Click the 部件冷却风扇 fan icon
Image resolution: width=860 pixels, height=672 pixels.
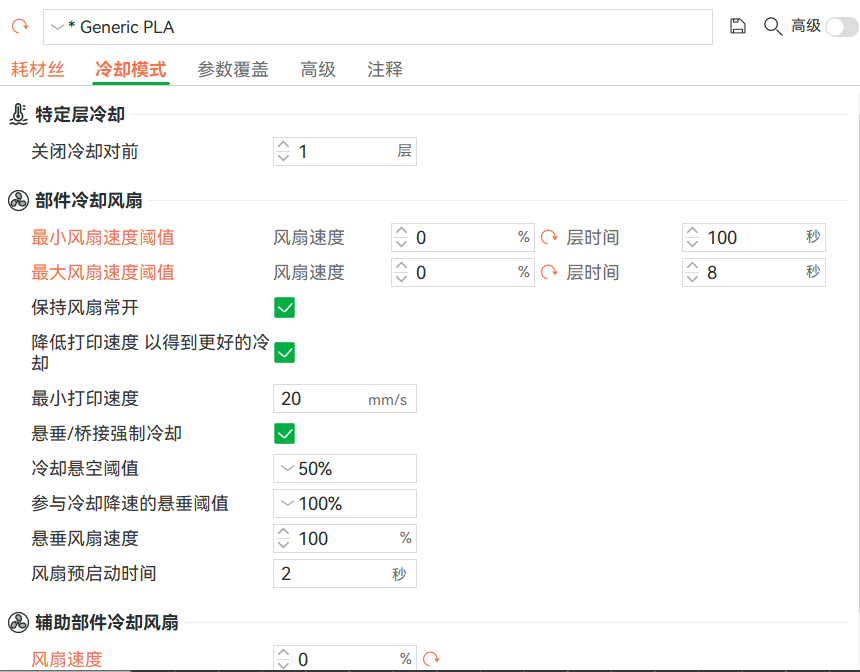point(18,201)
